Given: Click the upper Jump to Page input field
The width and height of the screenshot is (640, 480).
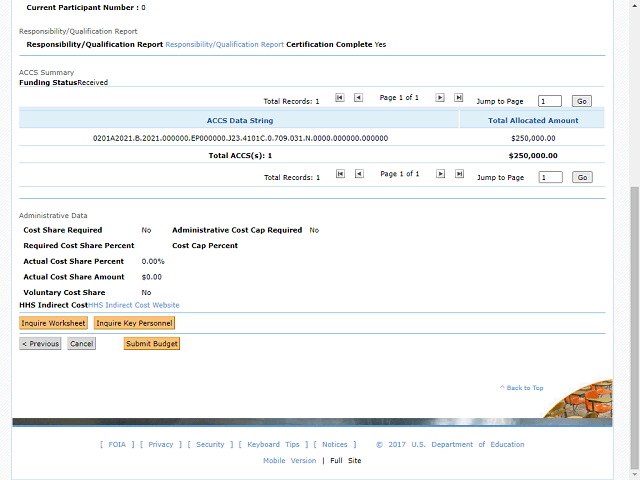Looking at the screenshot, I should pos(549,101).
